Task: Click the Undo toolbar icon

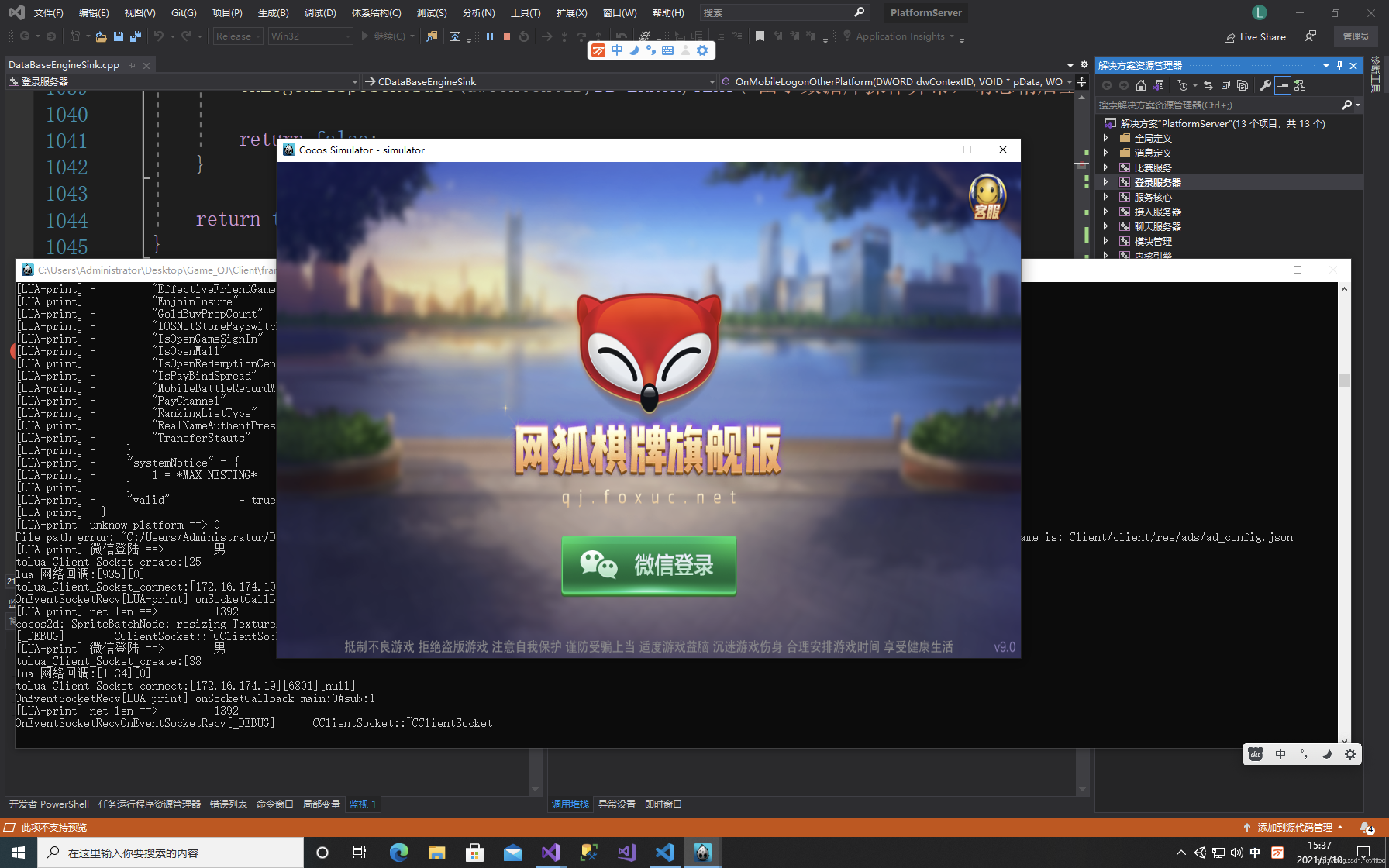Action: pos(159,36)
